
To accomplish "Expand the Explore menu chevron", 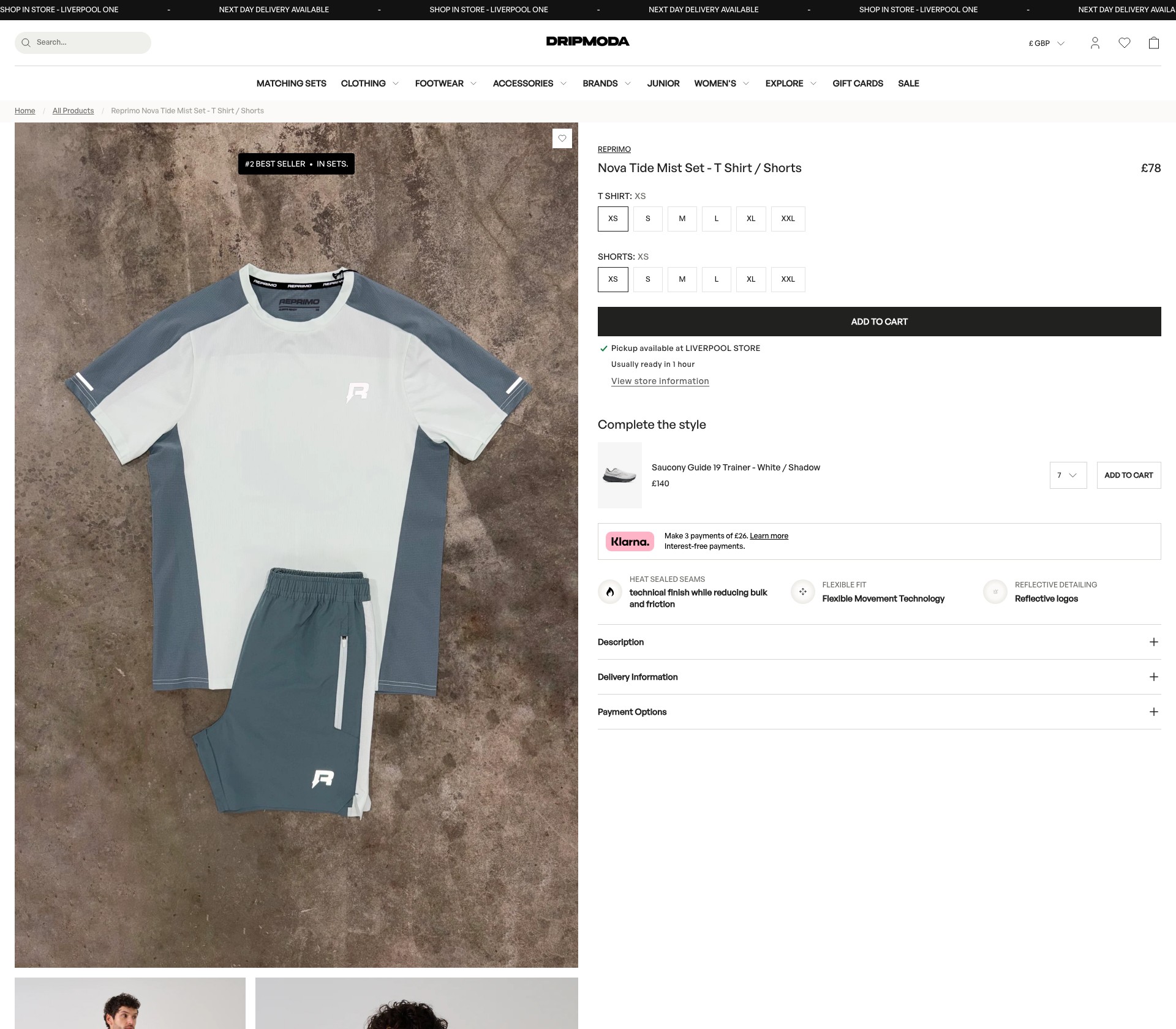I will 813,84.
